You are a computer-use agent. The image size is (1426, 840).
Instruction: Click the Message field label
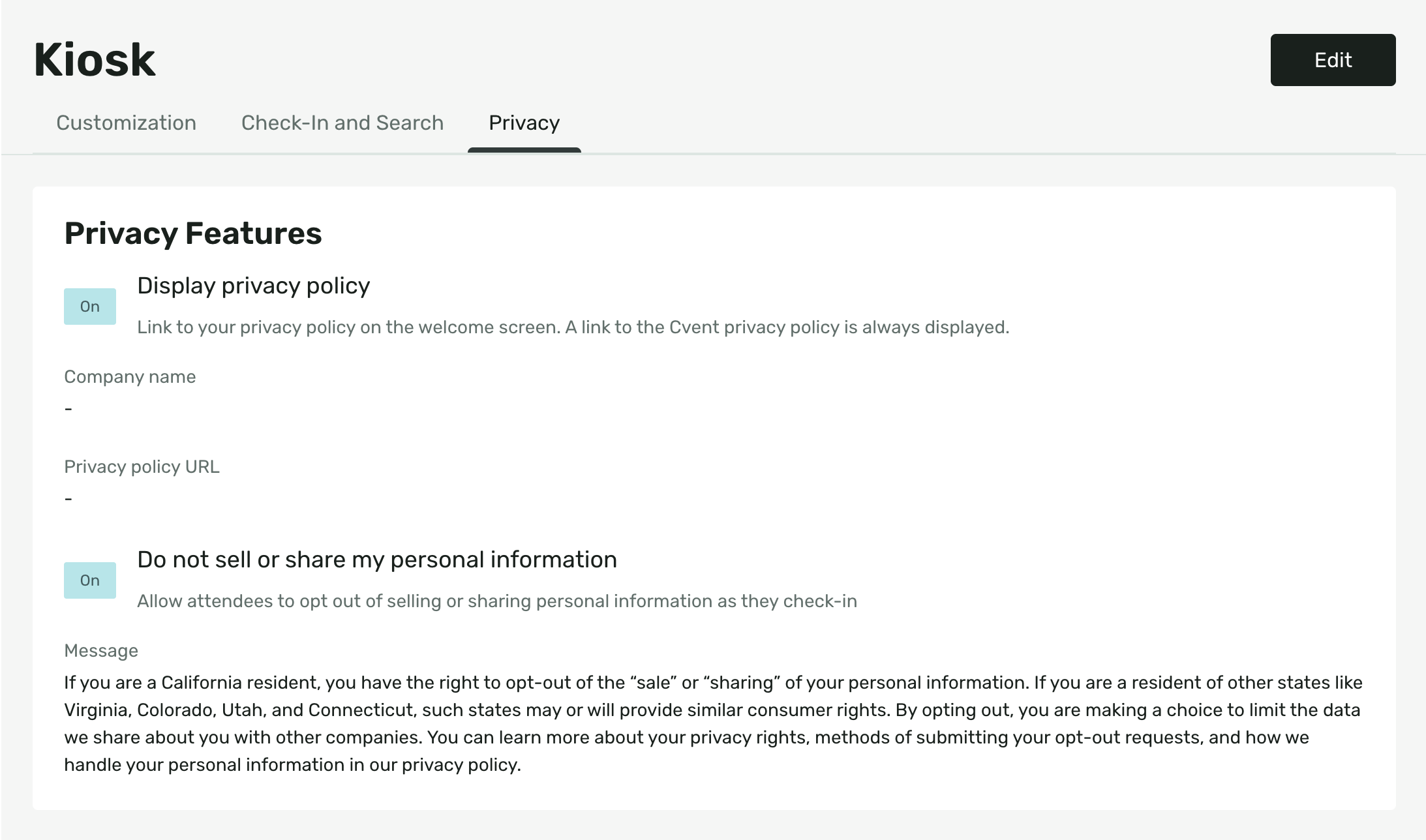101,651
